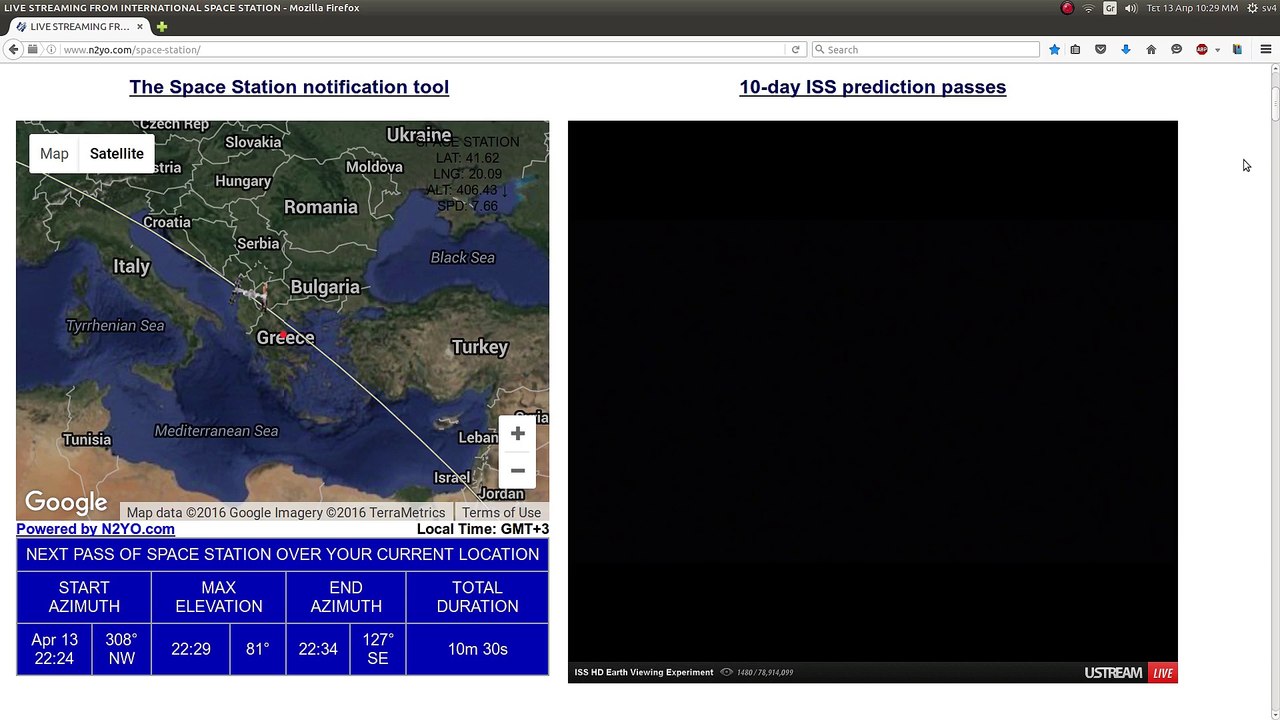The image size is (1280, 720).
Task: Click the blue book extension icon
Action: click(x=1237, y=49)
